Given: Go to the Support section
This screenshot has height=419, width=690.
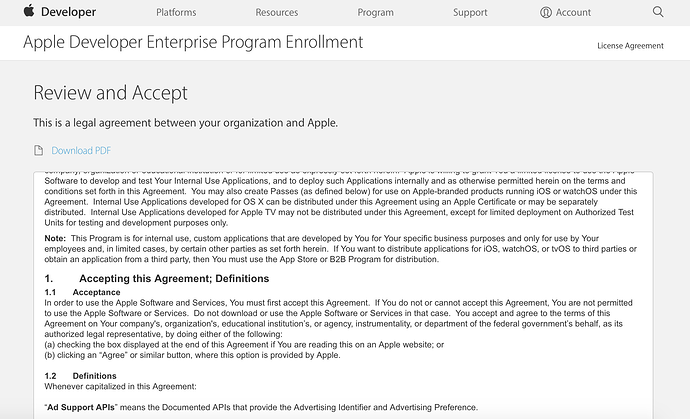Looking at the screenshot, I should tap(470, 12).
